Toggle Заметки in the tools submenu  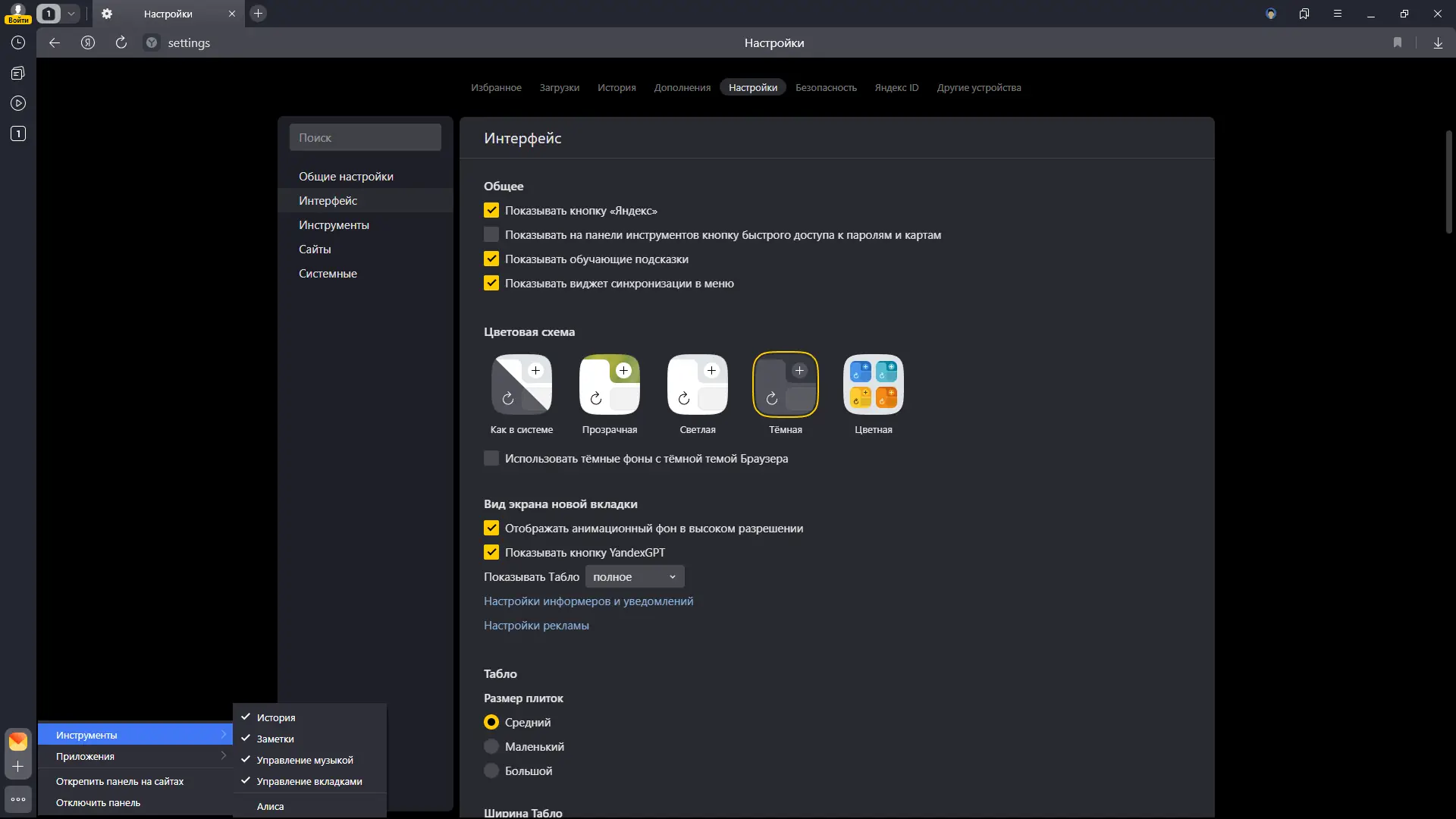point(275,739)
